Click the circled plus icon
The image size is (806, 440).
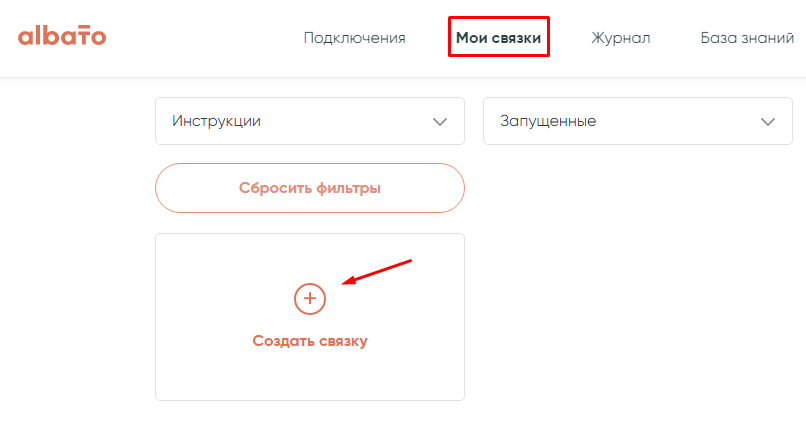(310, 298)
